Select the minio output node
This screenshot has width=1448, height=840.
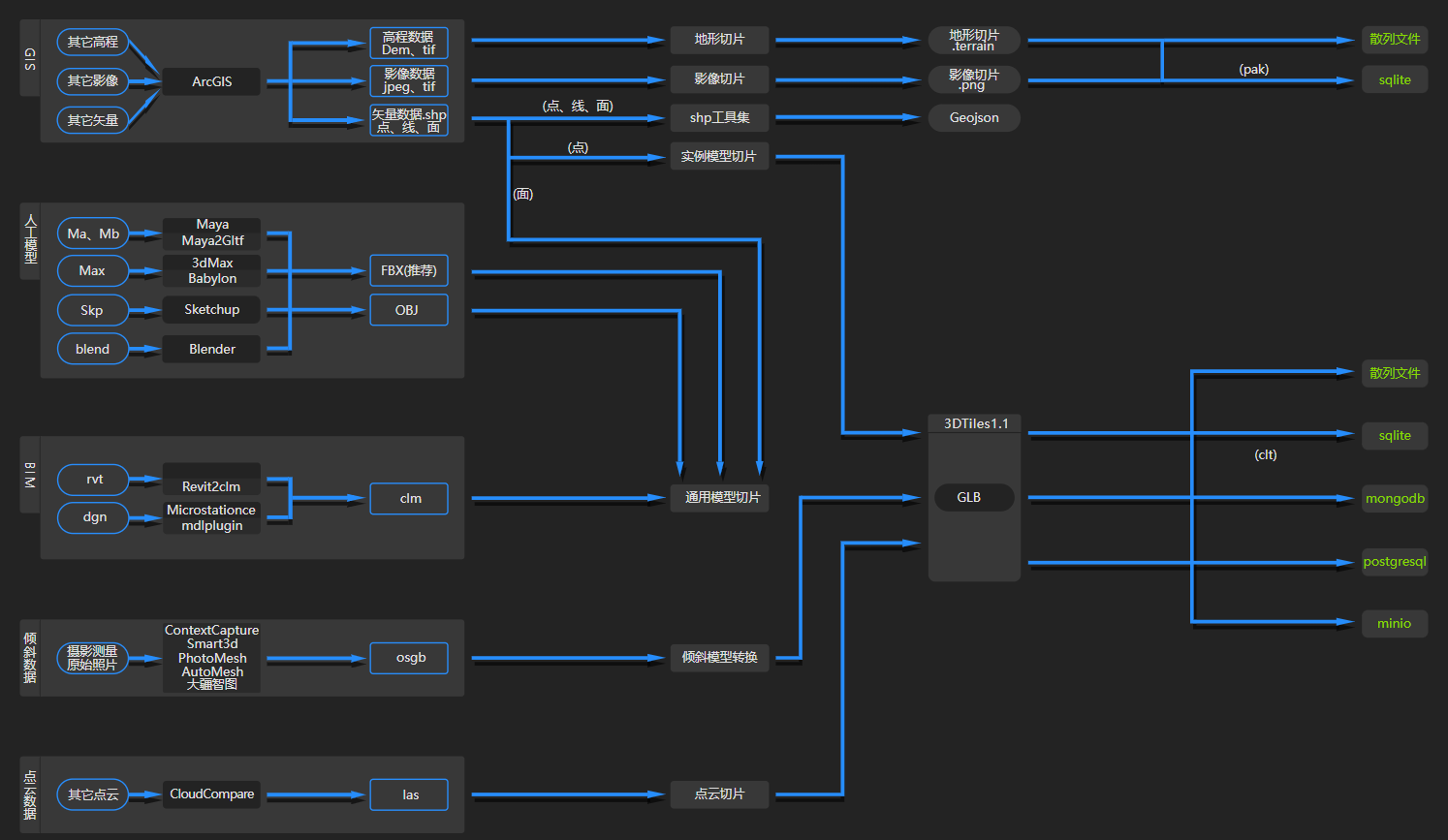pyautogui.click(x=1395, y=623)
